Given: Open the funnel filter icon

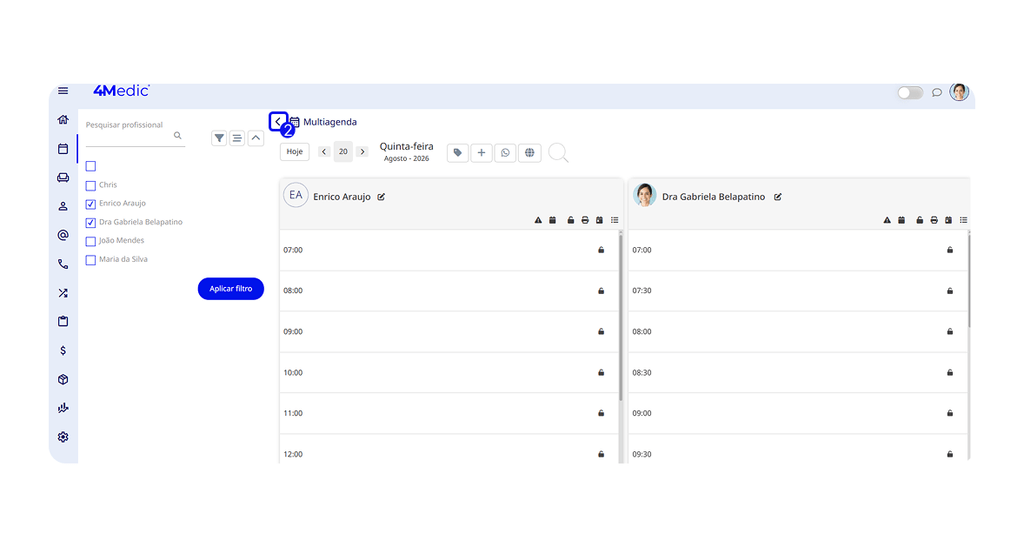Looking at the screenshot, I should tap(219, 138).
